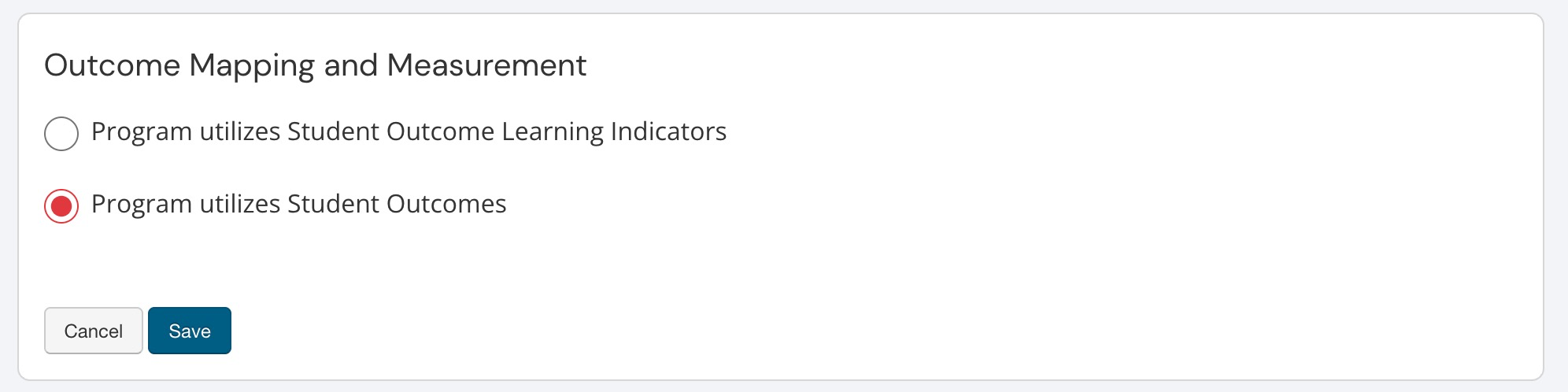Switch program to Student Outcome Learning Indicators
This screenshot has width=1568, height=392.
(61, 133)
